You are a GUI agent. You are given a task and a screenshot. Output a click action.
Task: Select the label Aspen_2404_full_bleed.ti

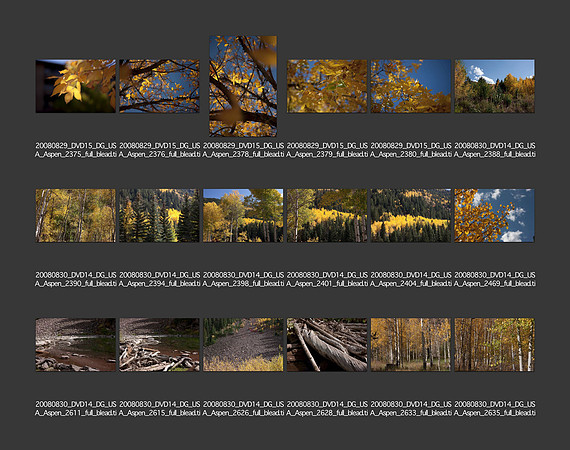coord(410,279)
